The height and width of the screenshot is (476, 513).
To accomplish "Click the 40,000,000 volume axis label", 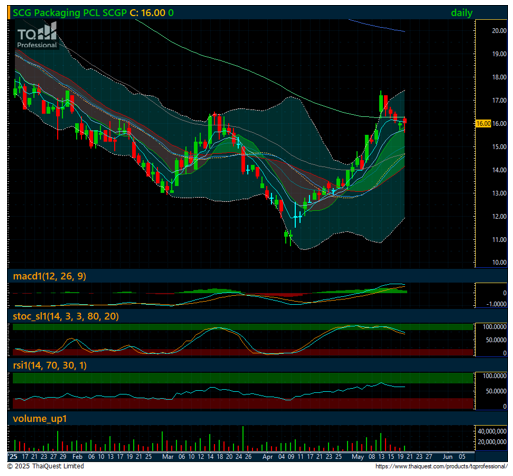I will pos(492,432).
